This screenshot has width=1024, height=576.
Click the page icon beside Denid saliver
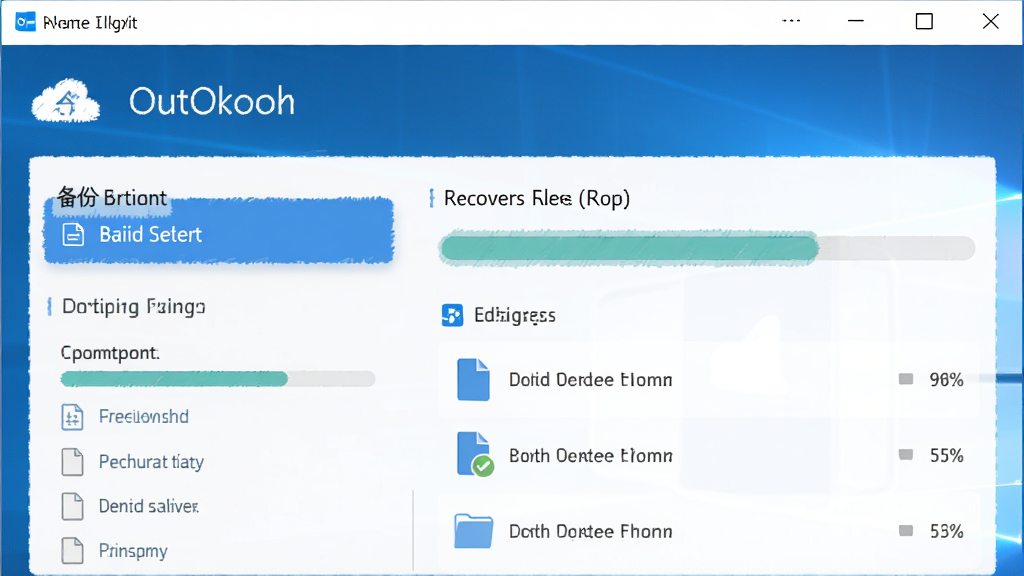(72, 506)
